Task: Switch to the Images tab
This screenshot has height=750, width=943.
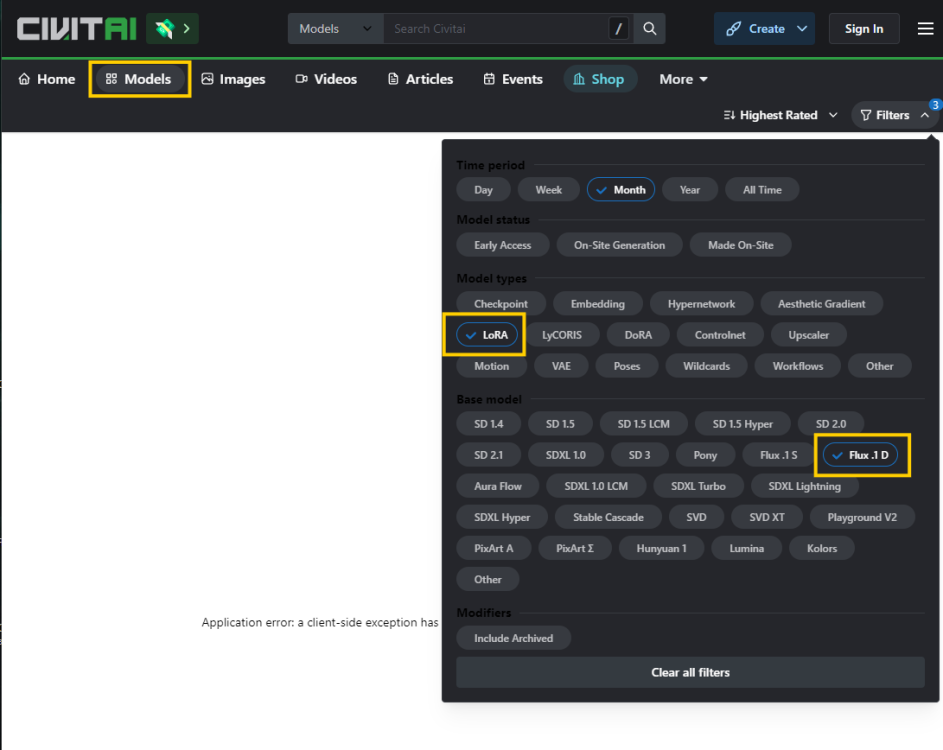Action: coord(233,79)
